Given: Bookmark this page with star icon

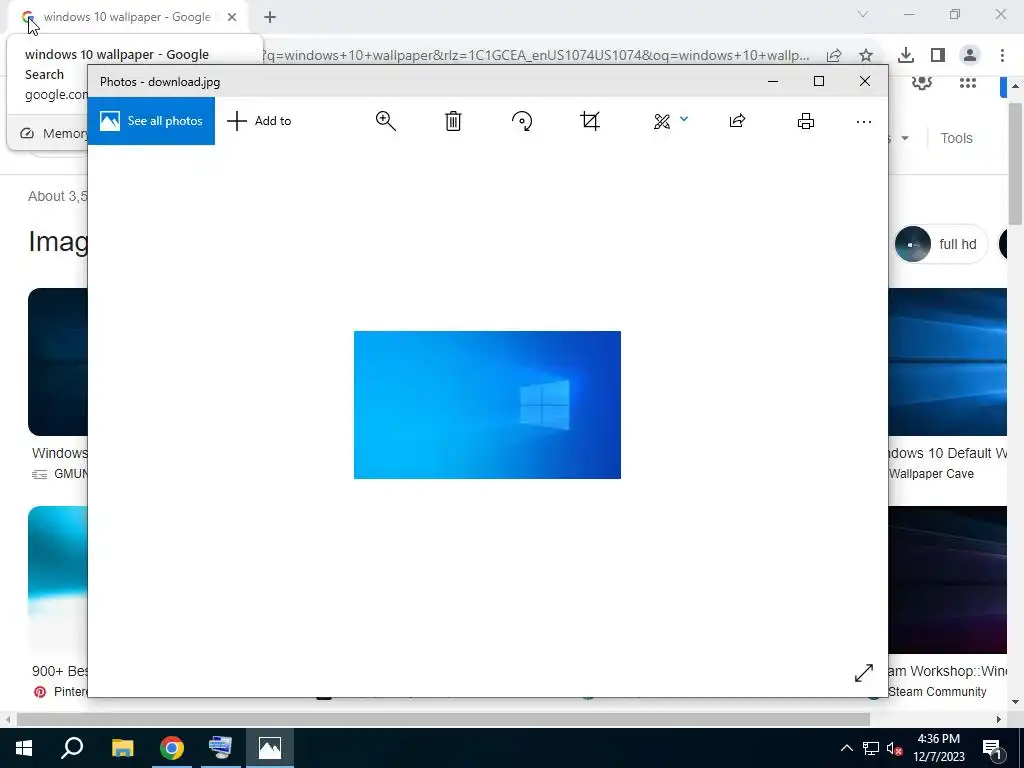Looking at the screenshot, I should tap(866, 56).
